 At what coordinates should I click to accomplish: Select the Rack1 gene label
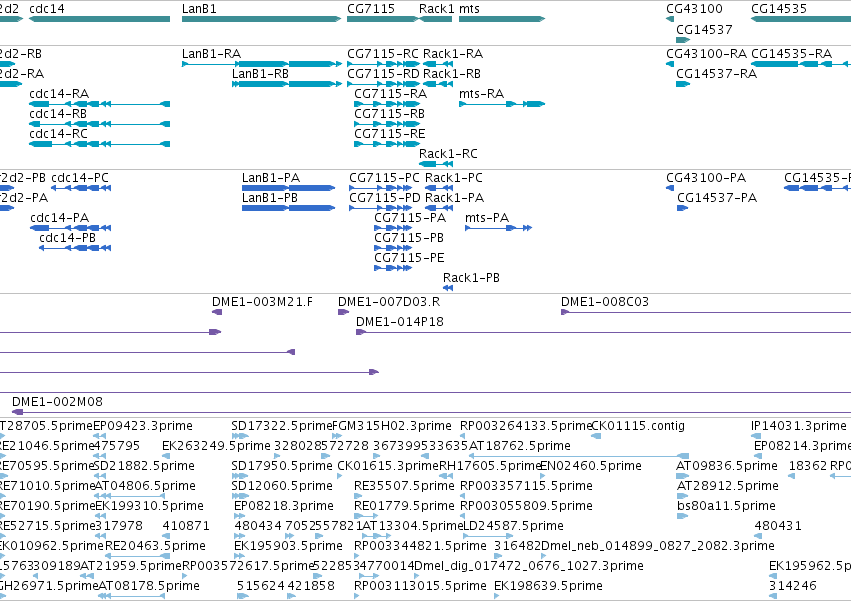pos(436,9)
